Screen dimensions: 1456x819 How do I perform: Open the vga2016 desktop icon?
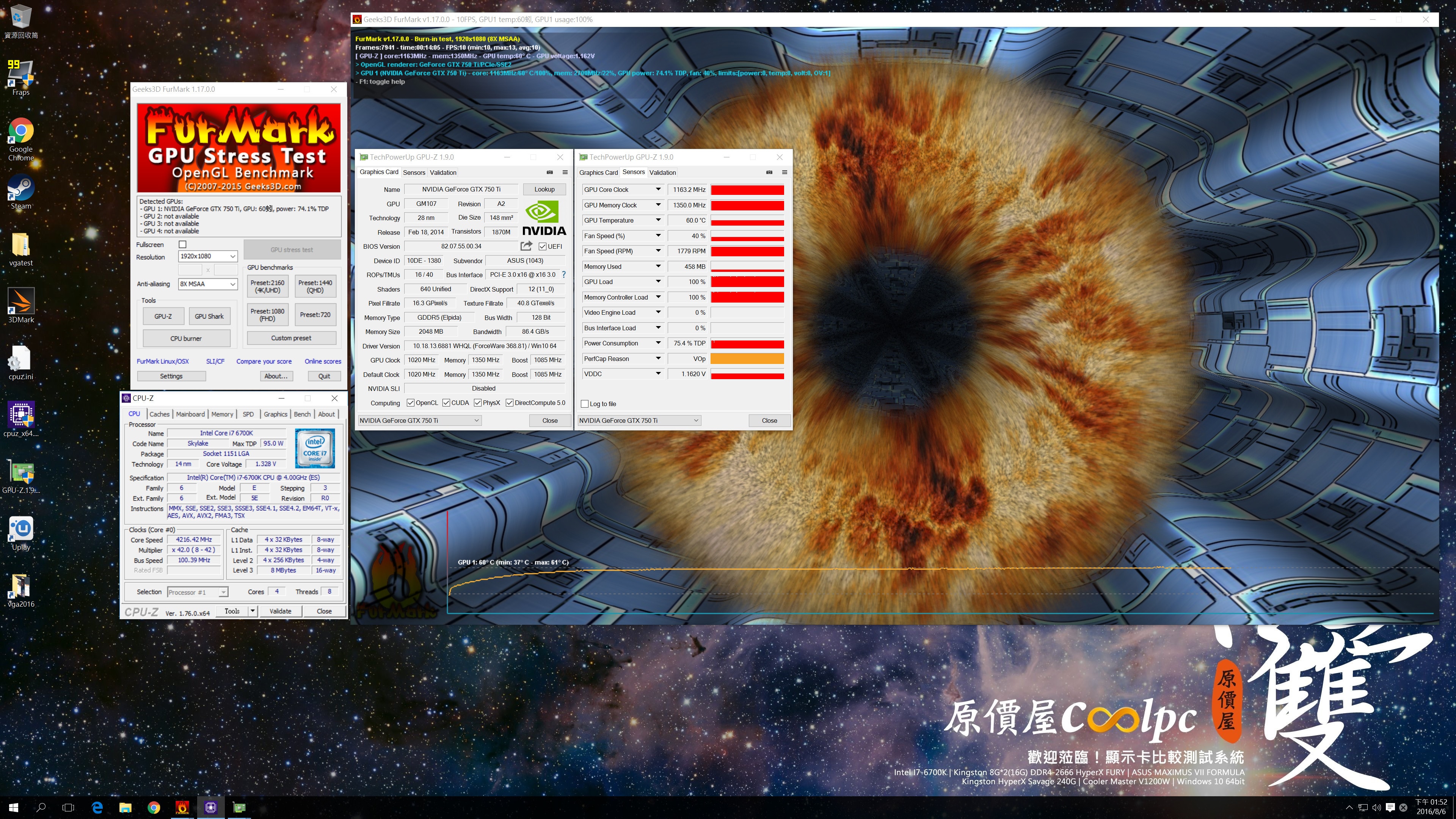click(x=21, y=590)
